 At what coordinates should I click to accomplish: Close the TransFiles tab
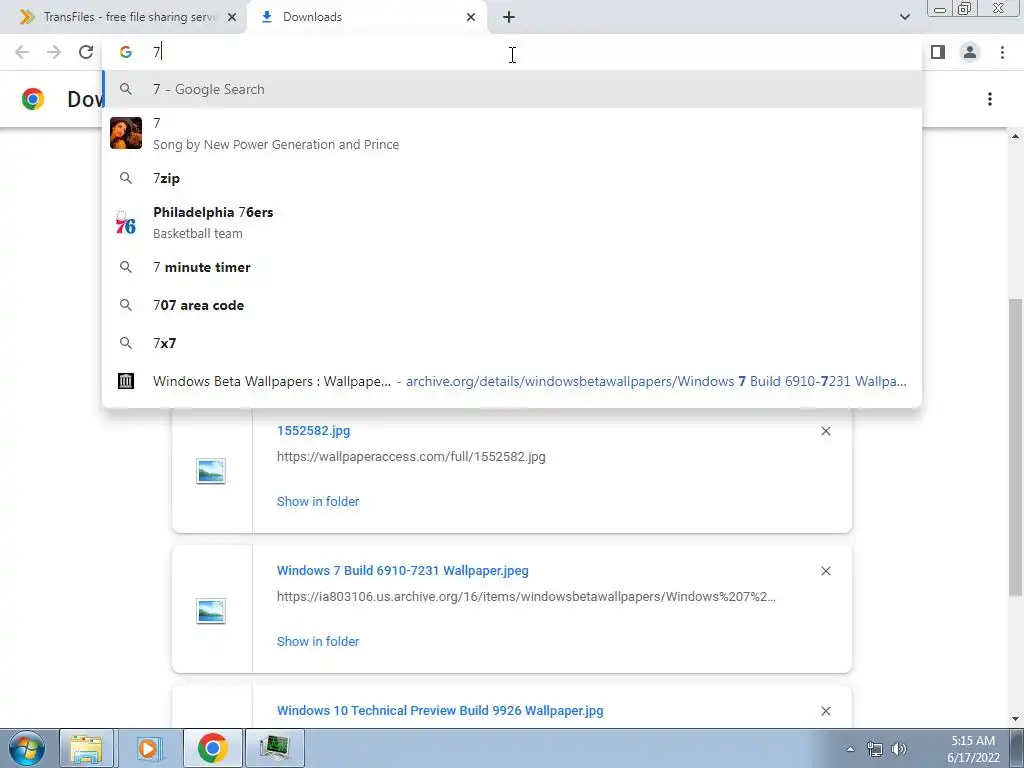[232, 17]
